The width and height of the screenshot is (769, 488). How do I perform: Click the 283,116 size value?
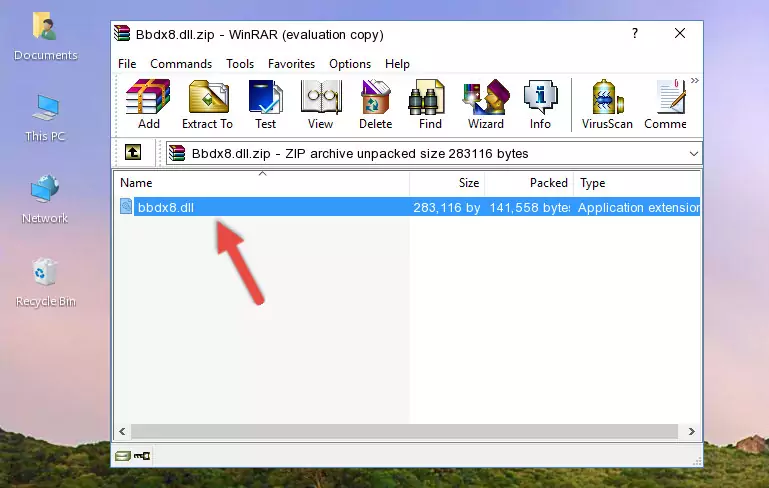tap(446, 207)
